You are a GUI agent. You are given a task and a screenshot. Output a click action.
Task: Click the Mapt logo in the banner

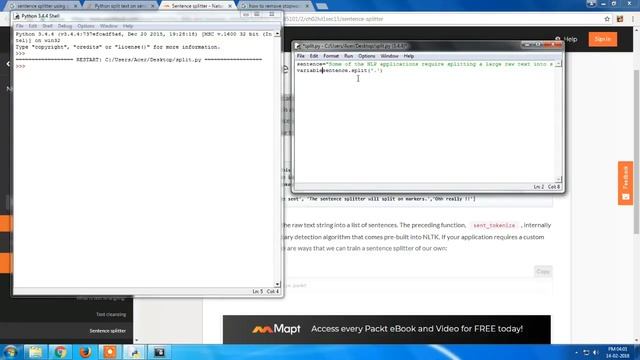276,329
